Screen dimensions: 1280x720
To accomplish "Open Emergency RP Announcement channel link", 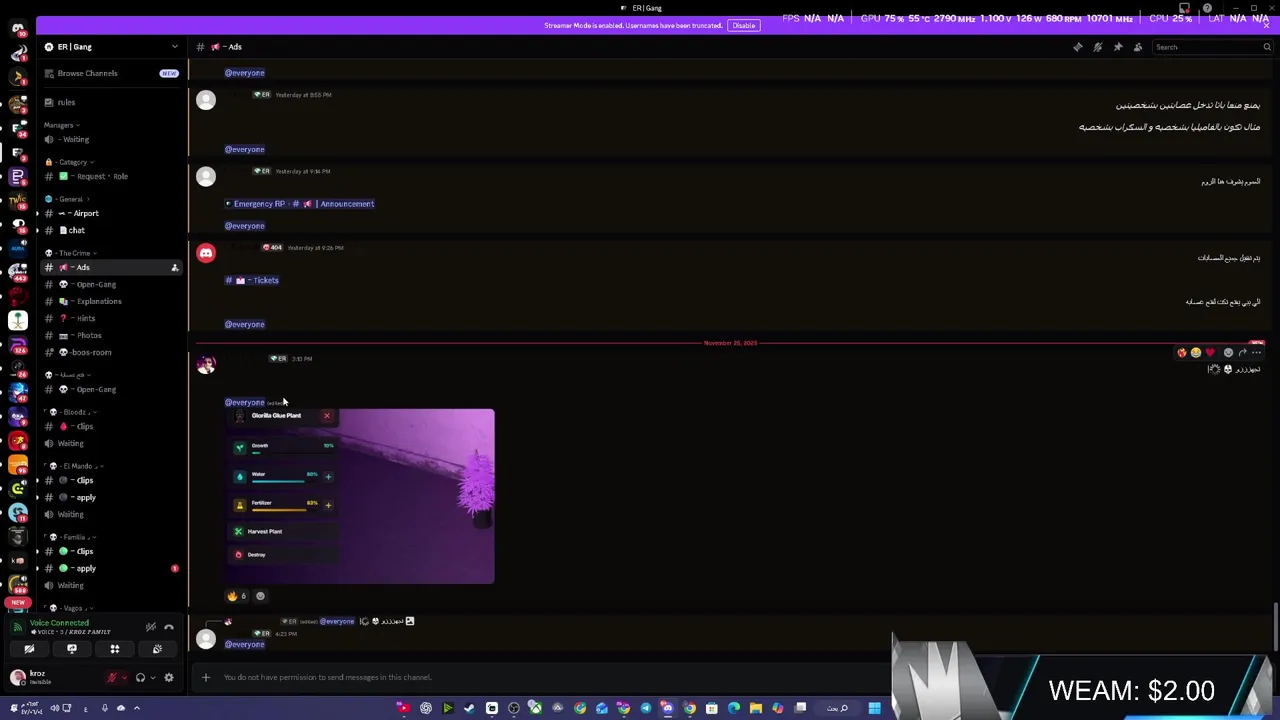I will 300,204.
